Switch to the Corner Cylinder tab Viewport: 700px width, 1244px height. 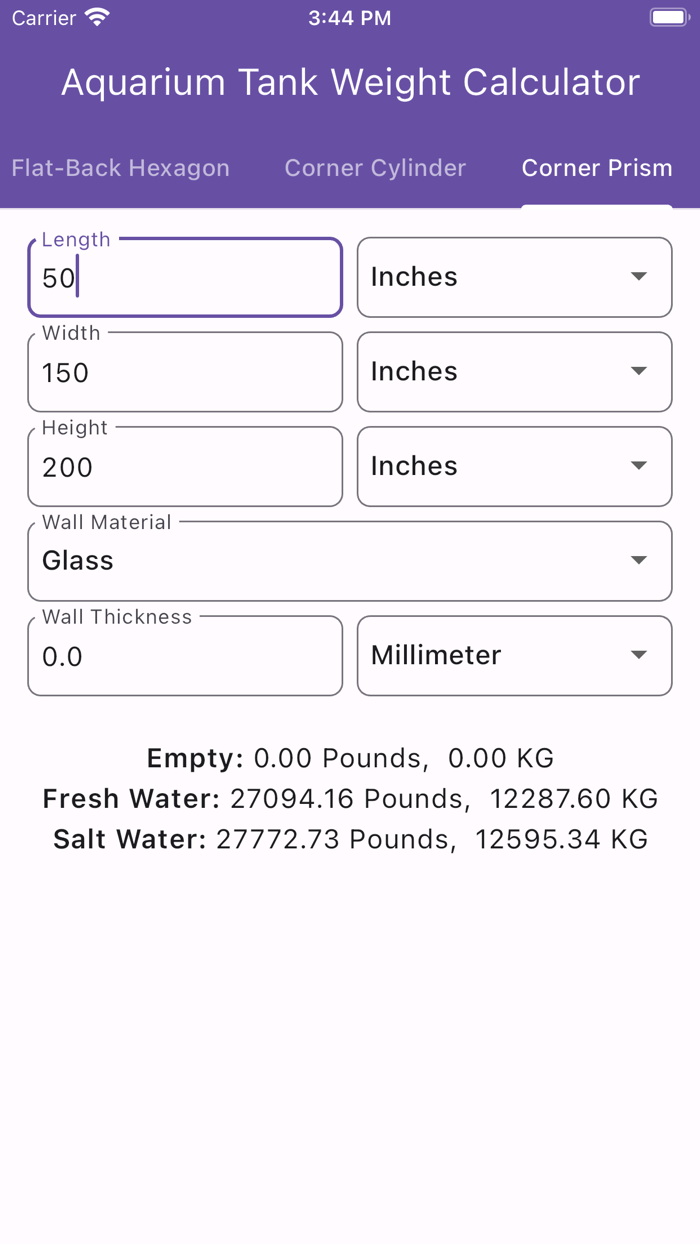tap(375, 168)
